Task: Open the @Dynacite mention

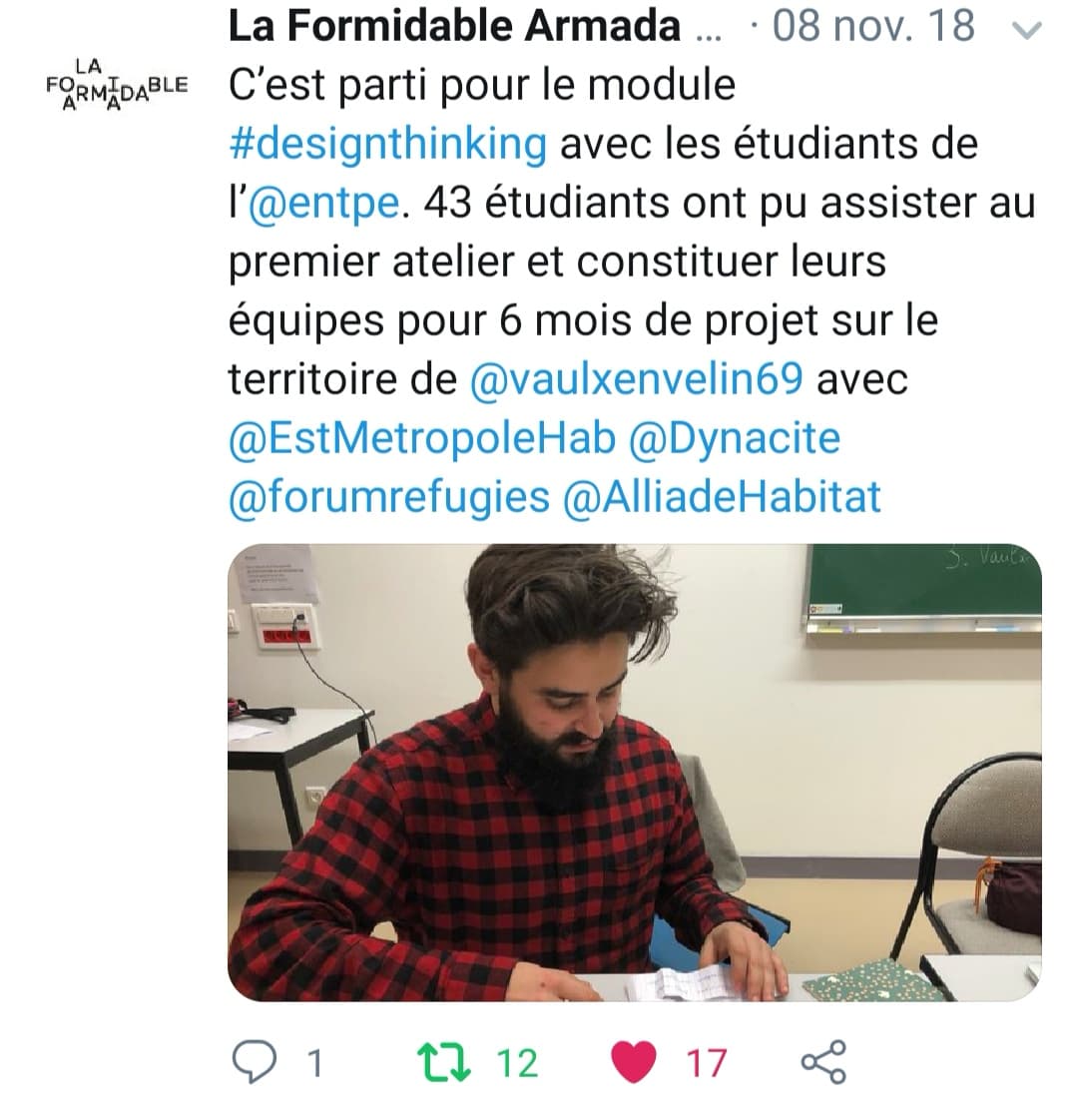Action: pyautogui.click(x=735, y=438)
